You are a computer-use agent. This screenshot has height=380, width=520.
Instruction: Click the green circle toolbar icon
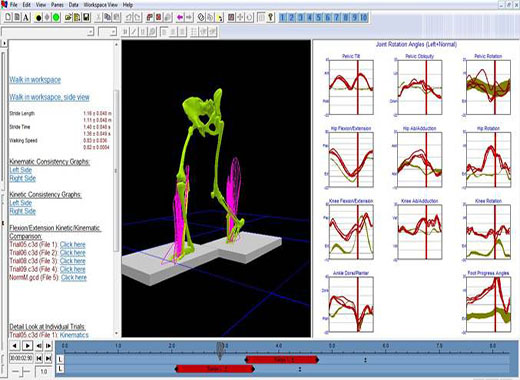pos(56,17)
